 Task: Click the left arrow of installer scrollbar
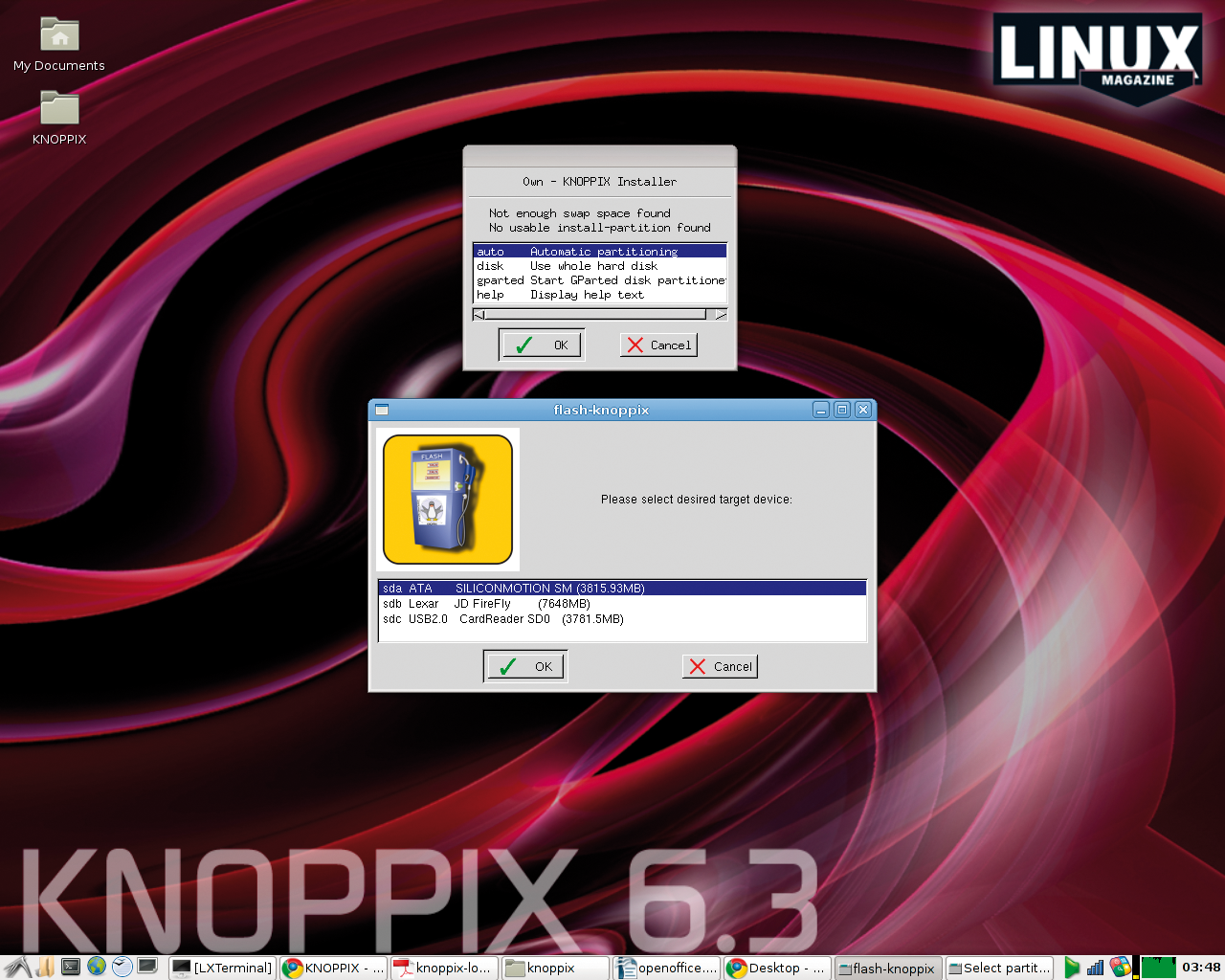coord(479,314)
